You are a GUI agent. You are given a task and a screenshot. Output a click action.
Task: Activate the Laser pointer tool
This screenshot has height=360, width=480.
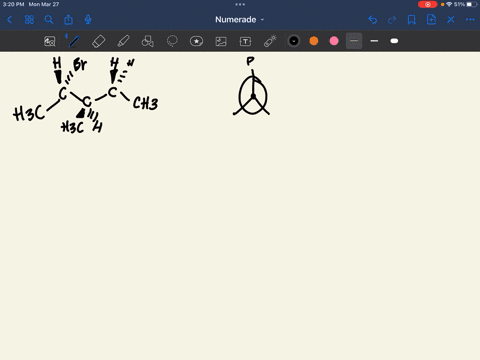pyautogui.click(x=270, y=41)
